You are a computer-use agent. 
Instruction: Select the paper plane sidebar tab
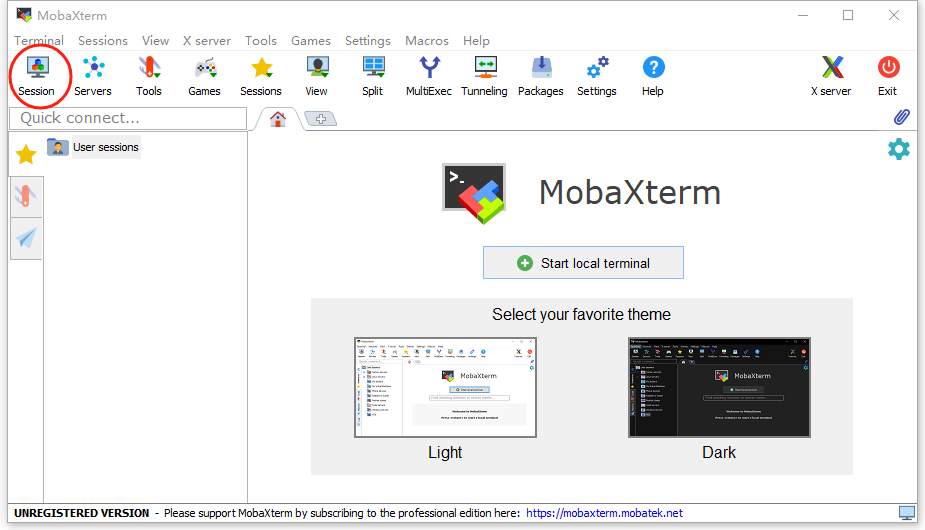(x=26, y=238)
